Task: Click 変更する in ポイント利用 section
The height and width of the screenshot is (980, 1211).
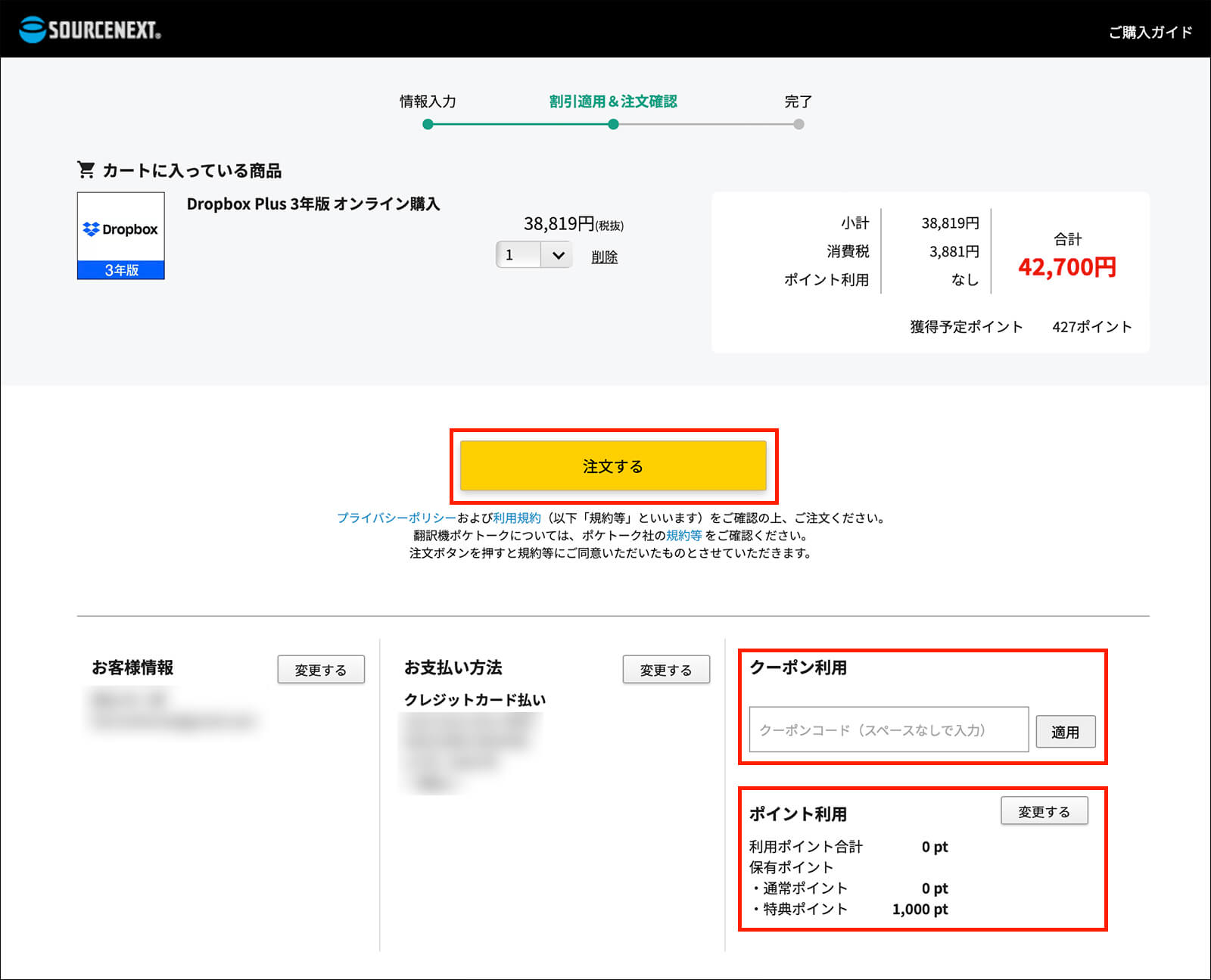Action: [x=1044, y=811]
